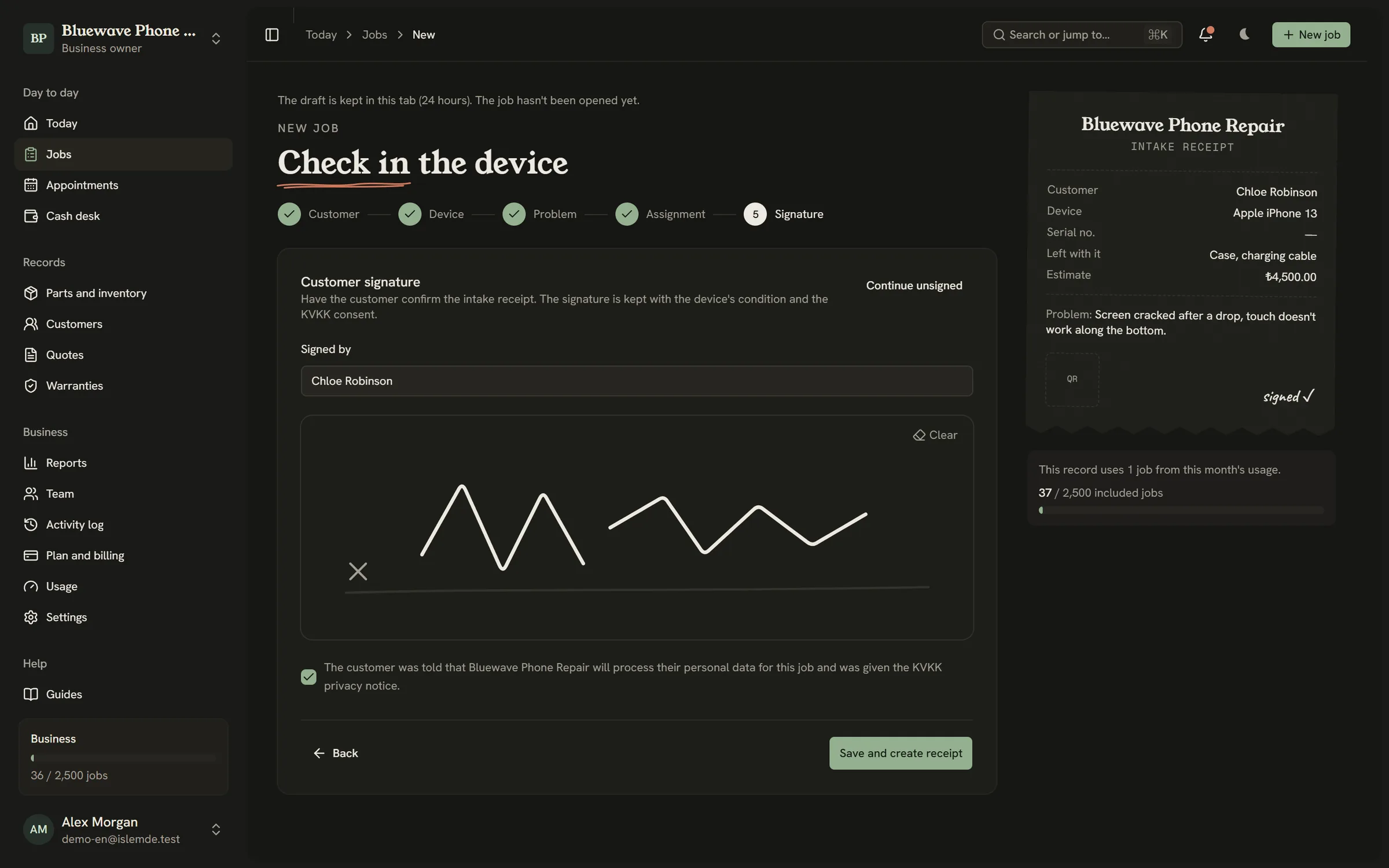Click the signature drawing canvas
The image size is (1389, 868).
pyautogui.click(x=637, y=527)
